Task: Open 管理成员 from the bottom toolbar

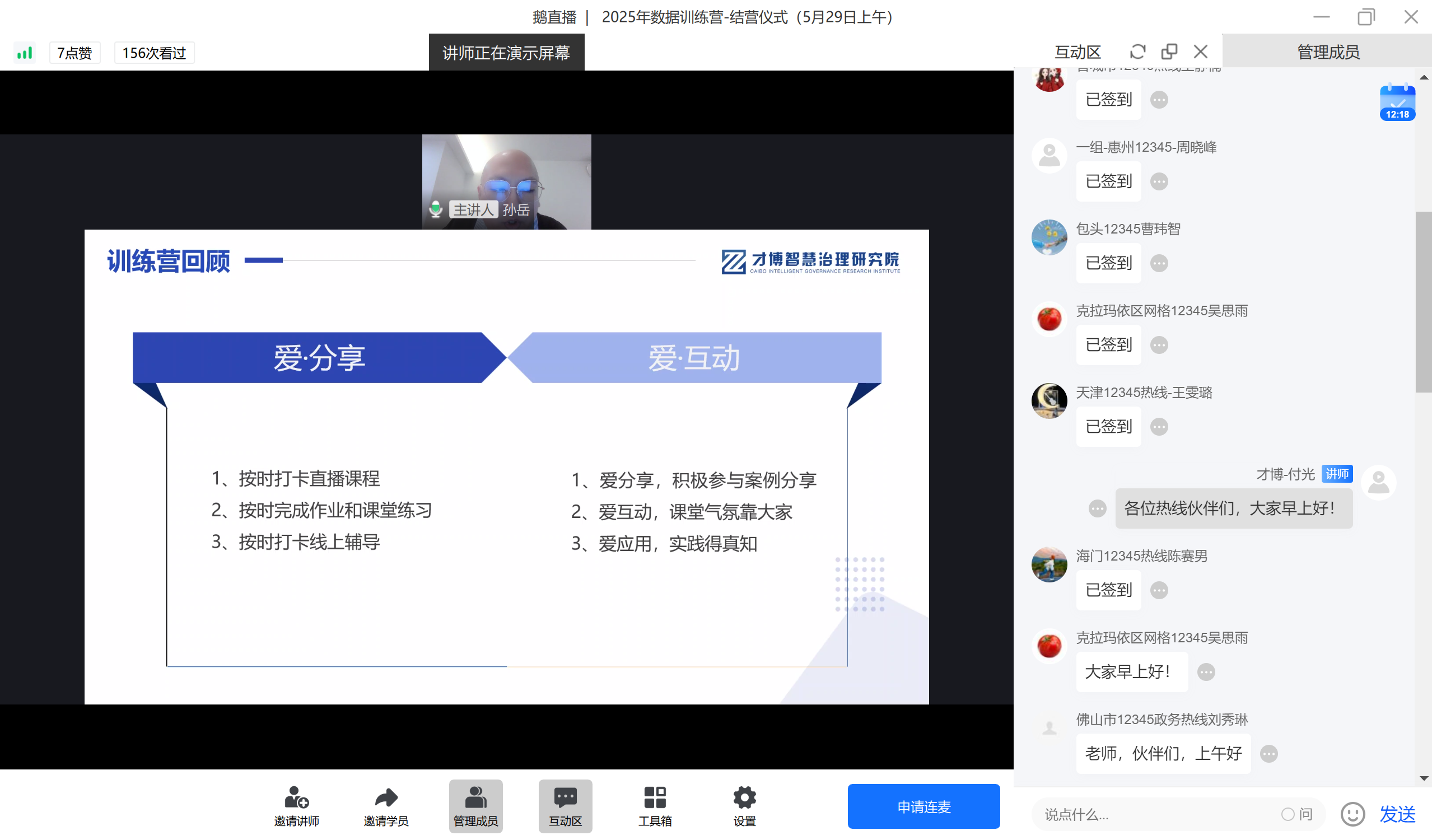Action: pos(475,805)
